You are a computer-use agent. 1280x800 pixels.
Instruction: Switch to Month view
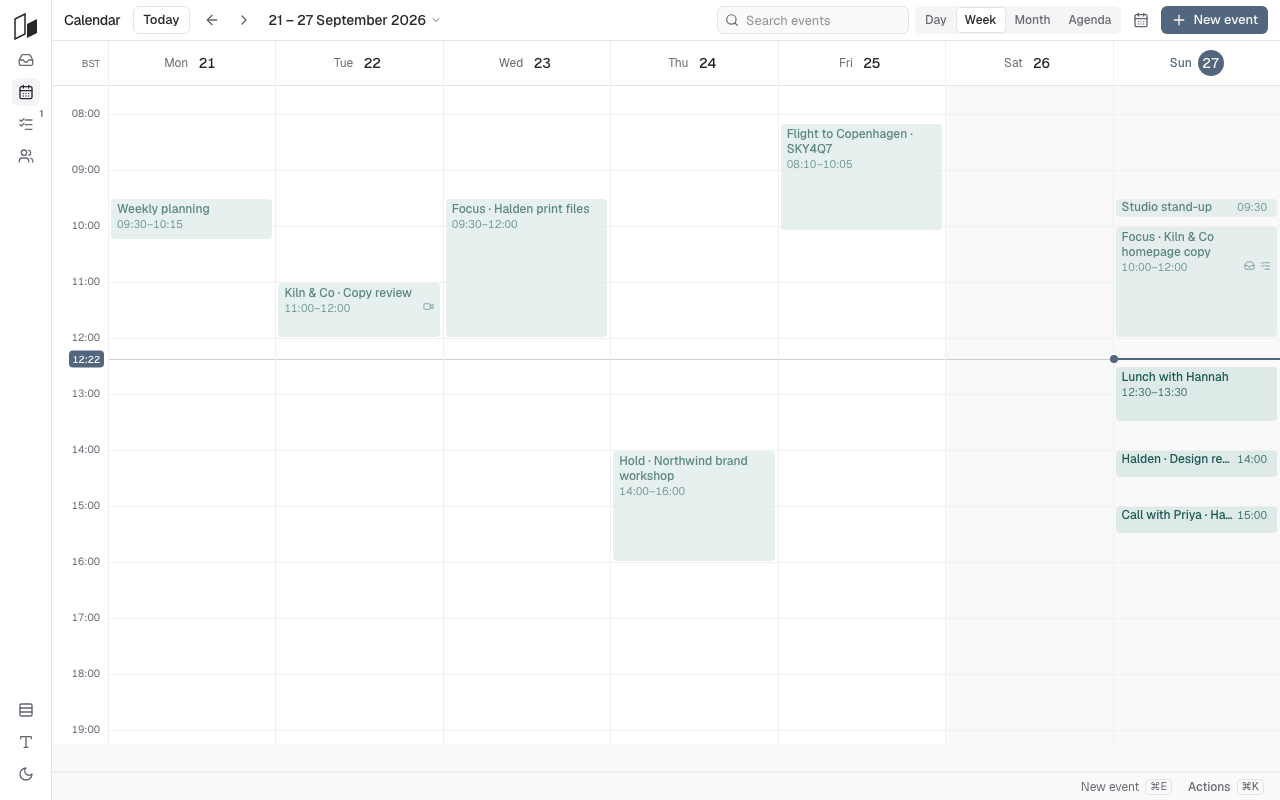[1032, 20]
